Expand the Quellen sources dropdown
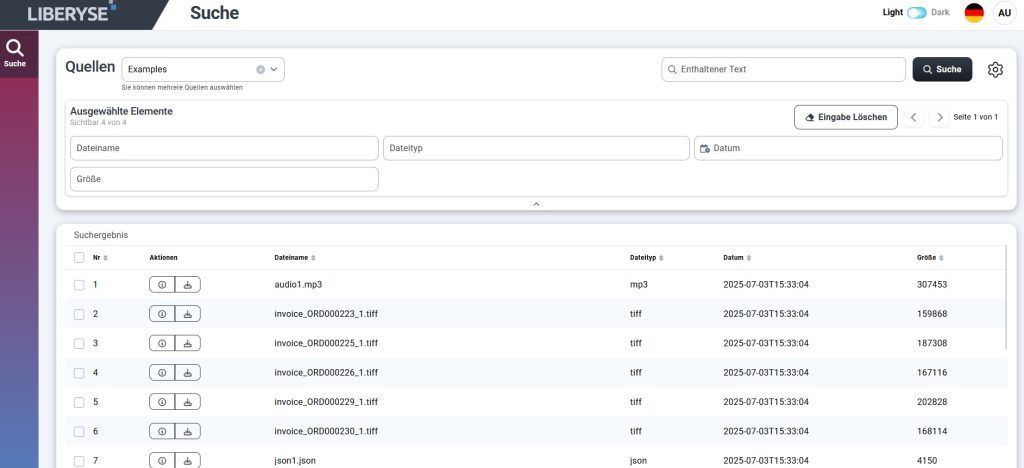The image size is (1024, 468). tap(275, 70)
